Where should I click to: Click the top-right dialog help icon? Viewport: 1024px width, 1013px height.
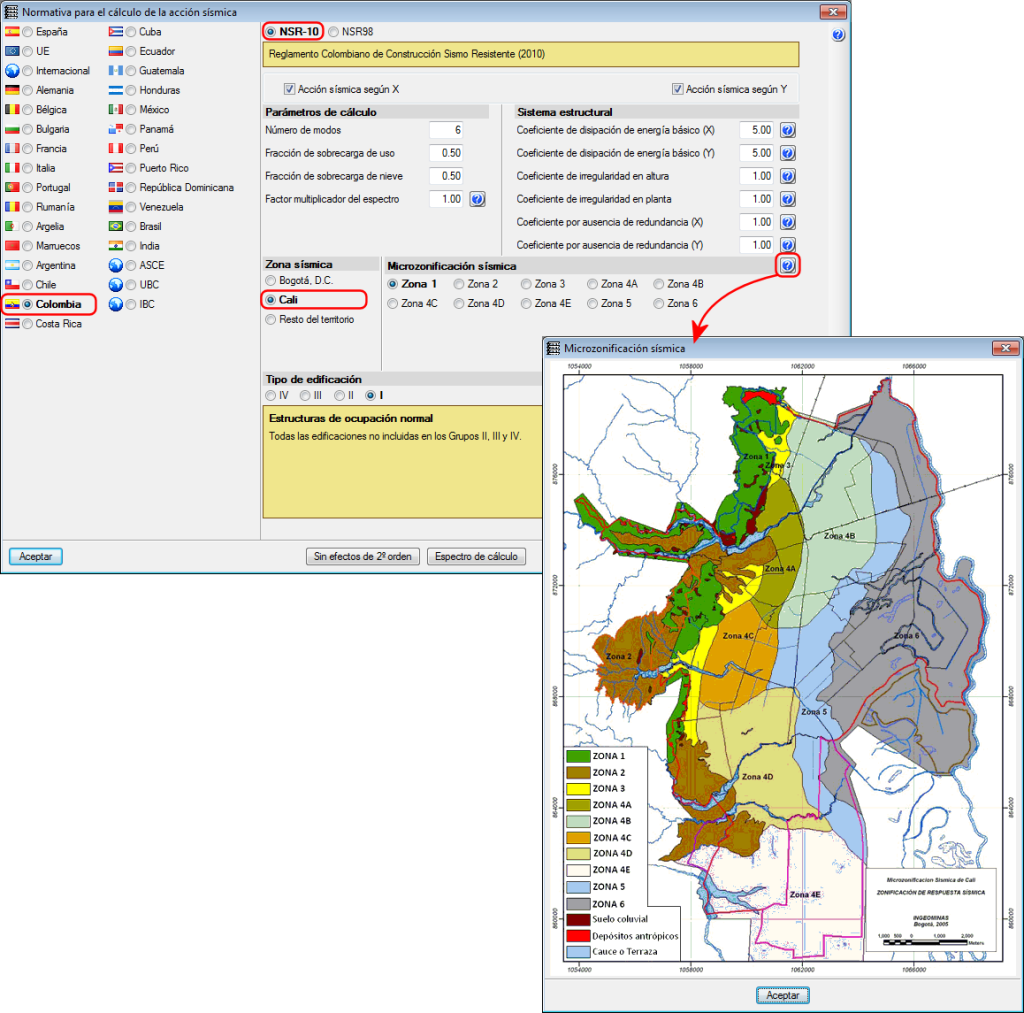(x=838, y=35)
